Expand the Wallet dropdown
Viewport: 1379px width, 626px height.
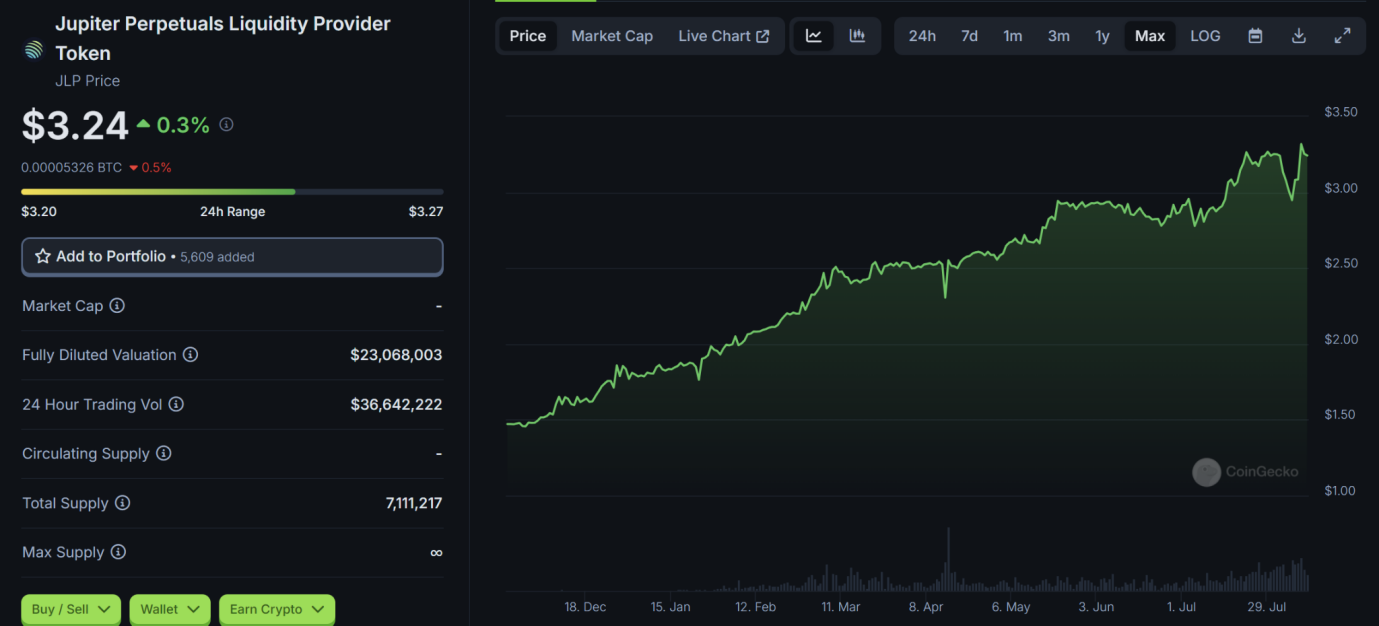click(169, 609)
